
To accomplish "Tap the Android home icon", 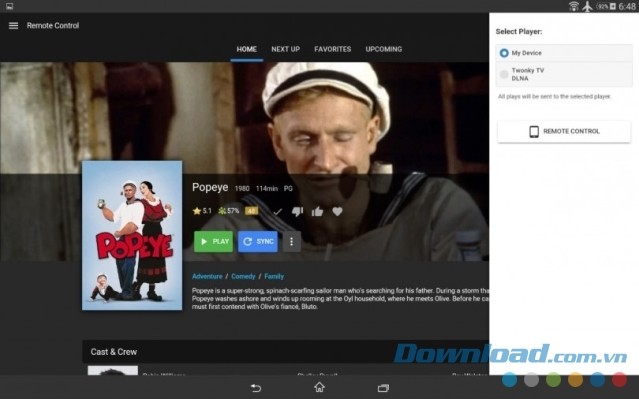I will (320, 387).
